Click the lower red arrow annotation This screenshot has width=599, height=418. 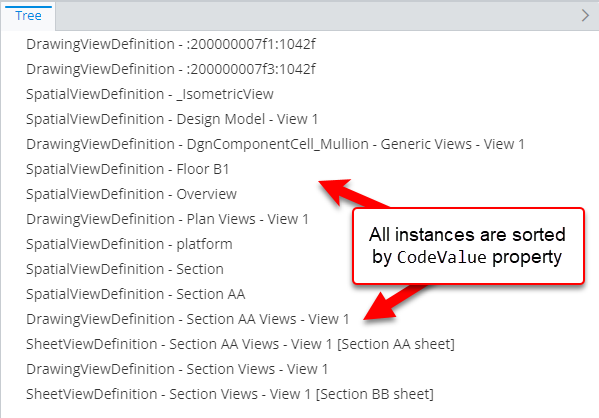[395, 303]
